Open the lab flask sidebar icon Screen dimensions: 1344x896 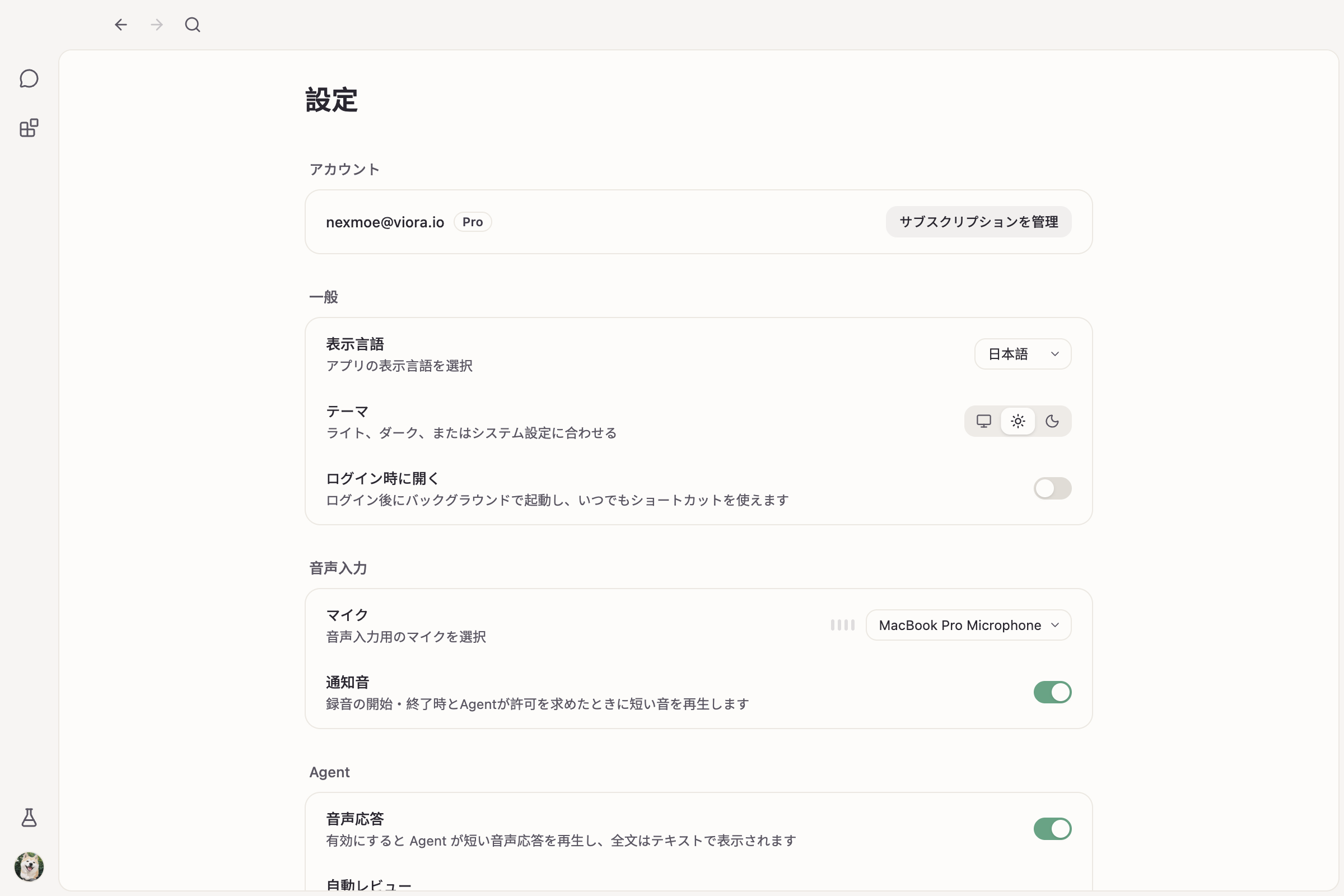29,818
